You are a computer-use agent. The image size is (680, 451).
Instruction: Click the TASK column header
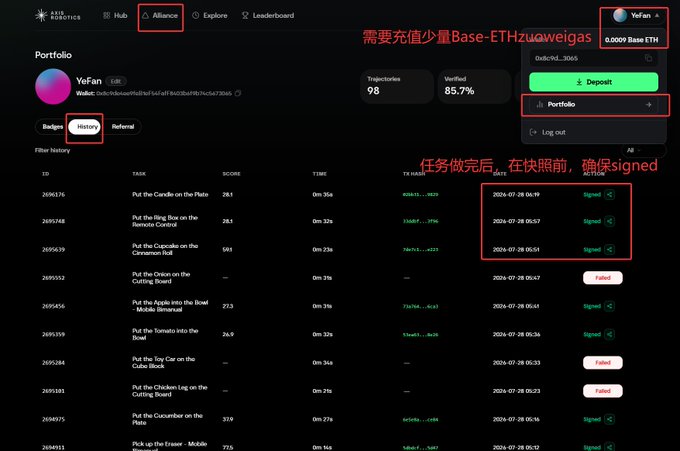pyautogui.click(x=139, y=174)
